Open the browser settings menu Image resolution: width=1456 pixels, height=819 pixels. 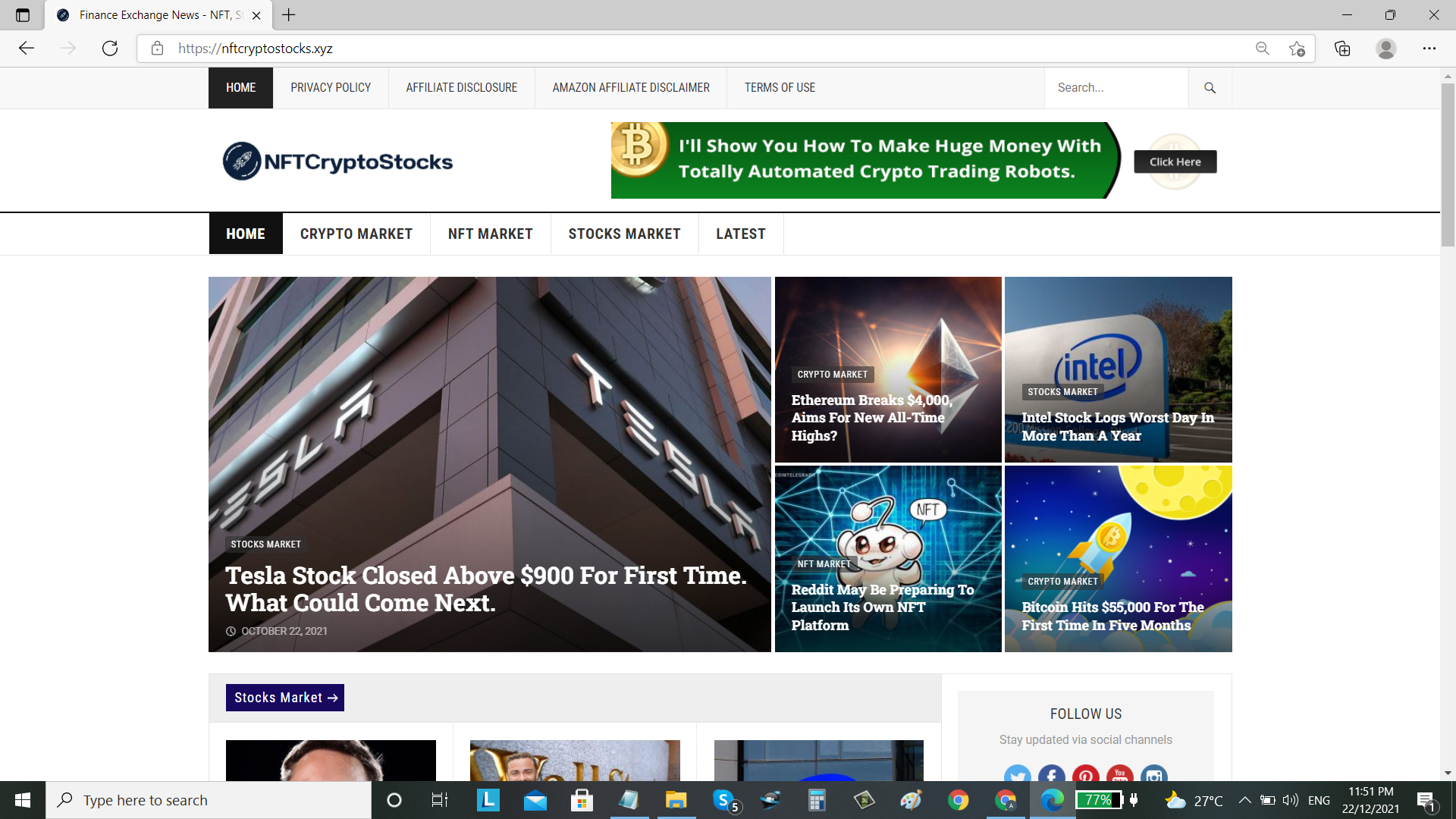[x=1430, y=48]
